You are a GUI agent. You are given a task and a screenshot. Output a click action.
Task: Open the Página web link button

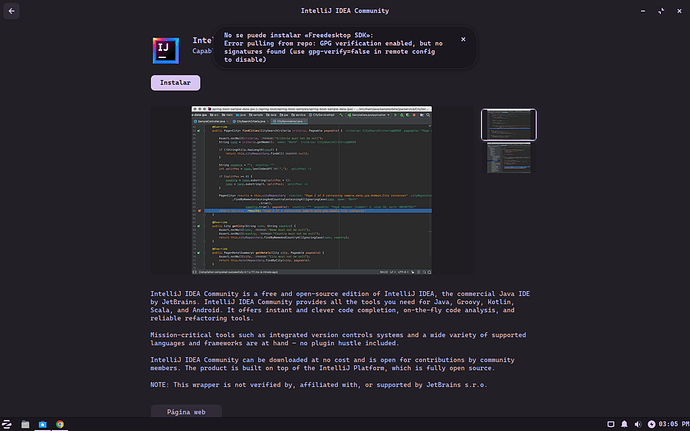click(x=186, y=412)
